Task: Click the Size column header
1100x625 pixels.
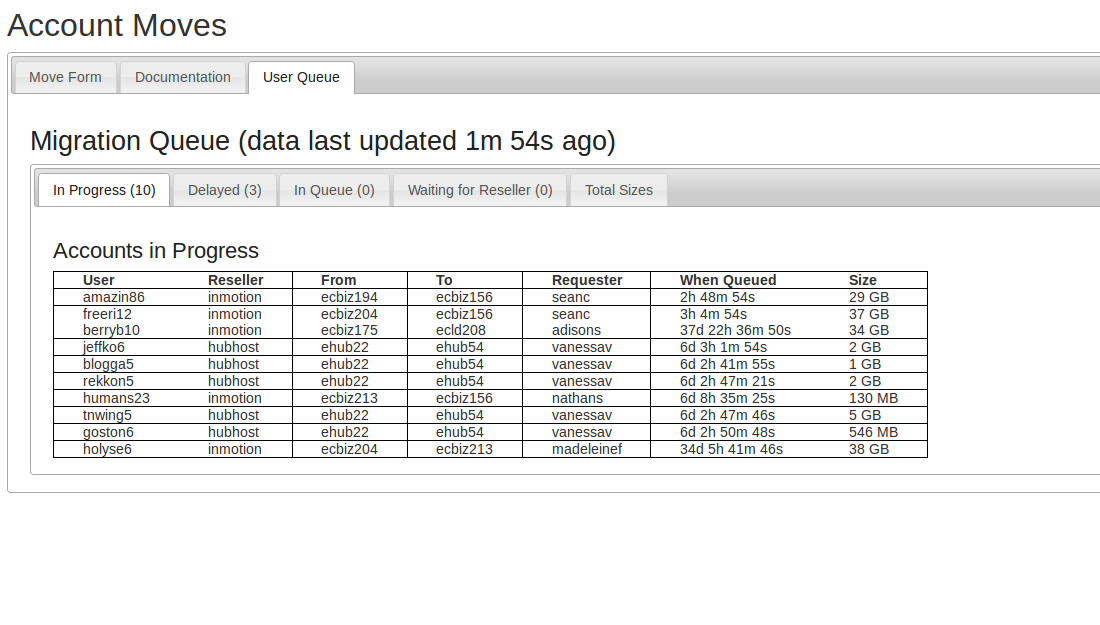Action: 863,280
